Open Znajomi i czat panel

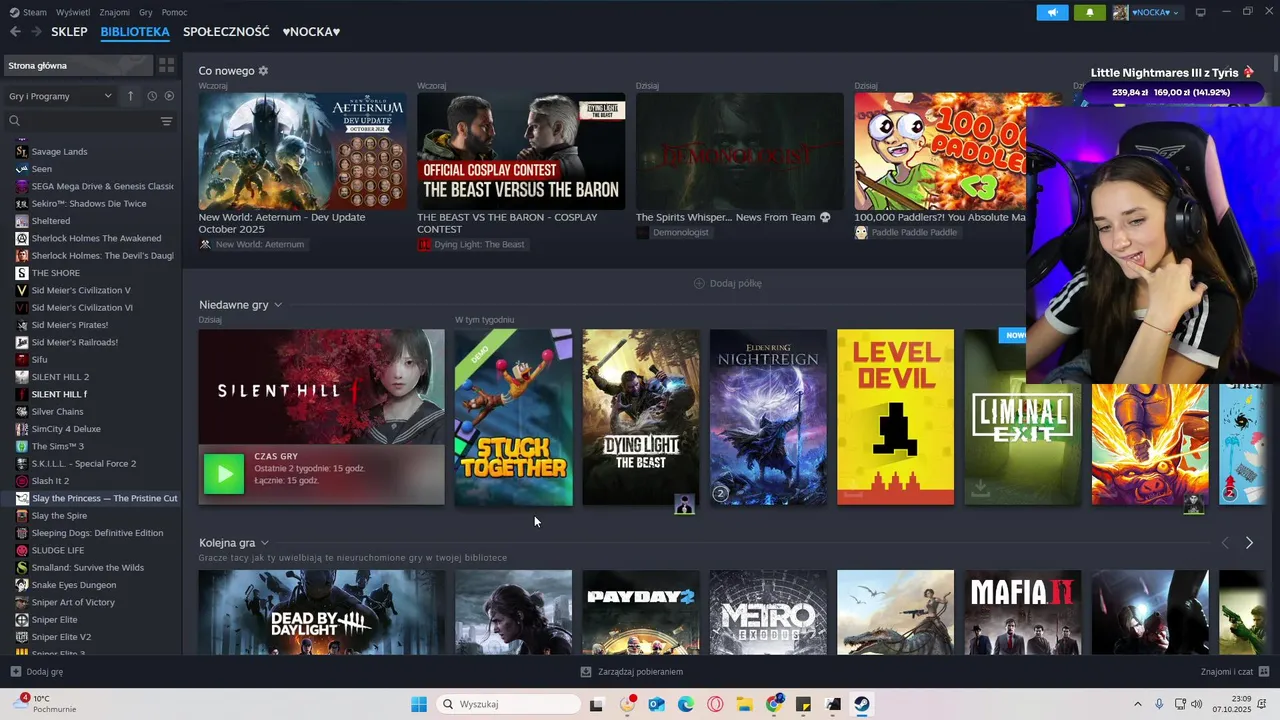tap(1235, 672)
